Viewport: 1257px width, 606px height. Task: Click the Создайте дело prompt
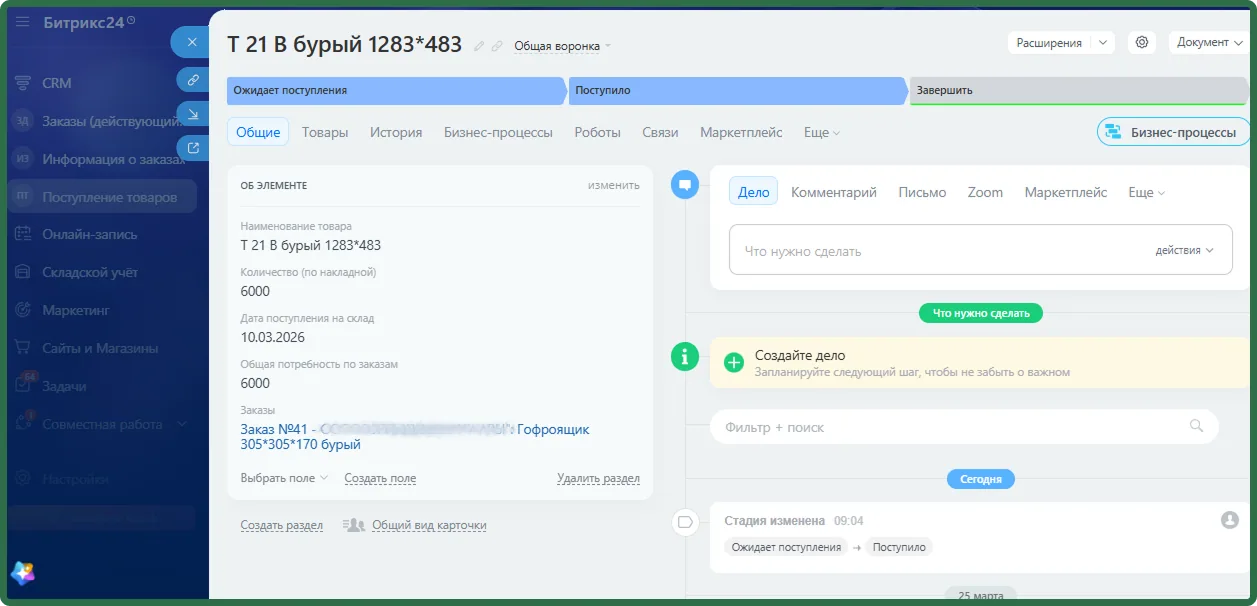pos(980,363)
